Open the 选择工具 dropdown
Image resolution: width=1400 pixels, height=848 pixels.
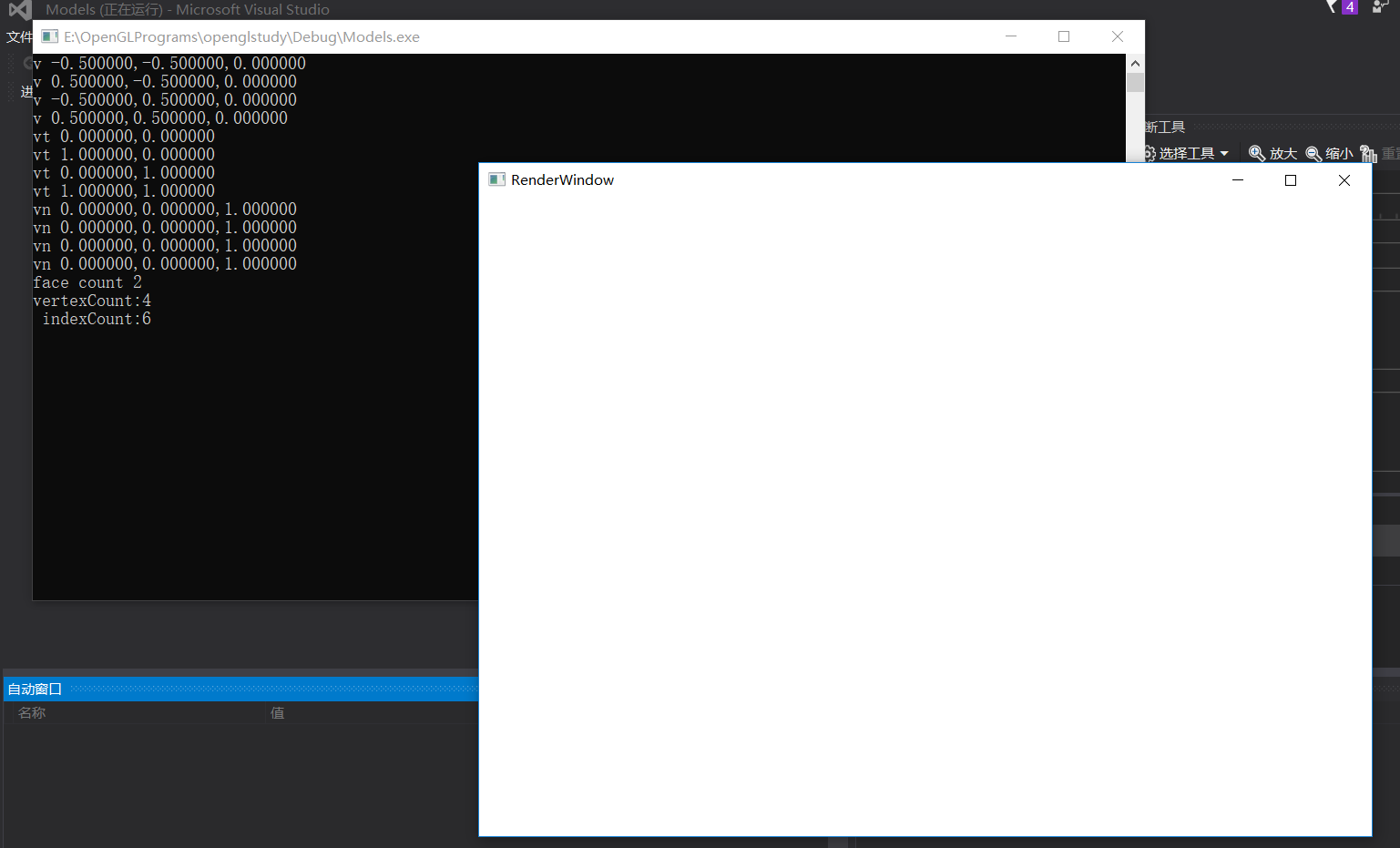1187,153
